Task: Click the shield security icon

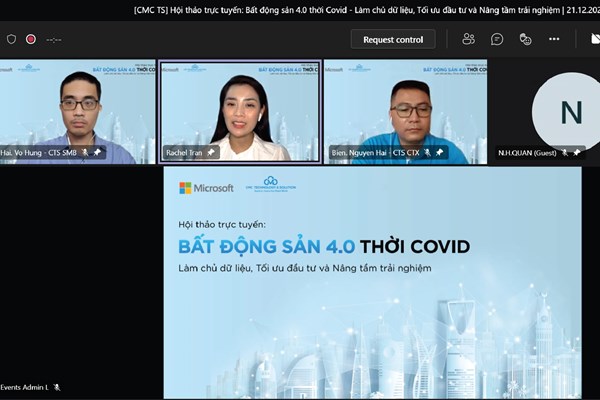Action: pyautogui.click(x=11, y=39)
